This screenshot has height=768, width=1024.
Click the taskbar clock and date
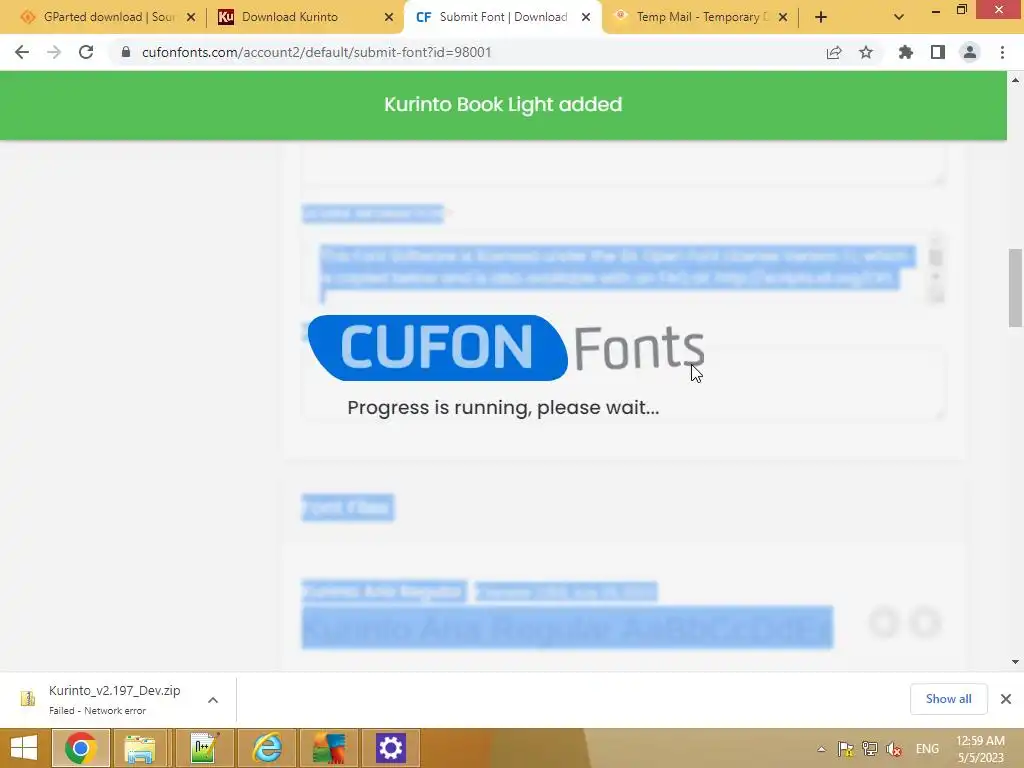coord(980,749)
